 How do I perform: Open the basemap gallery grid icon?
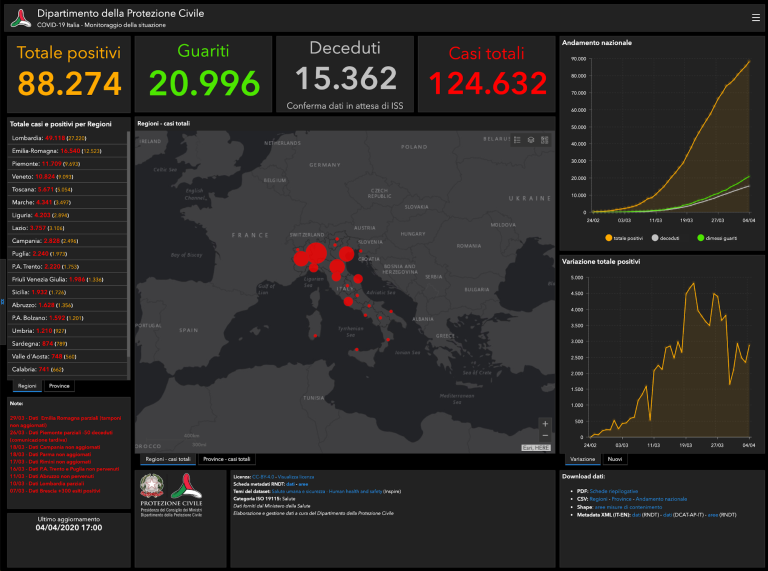pyautogui.click(x=545, y=140)
